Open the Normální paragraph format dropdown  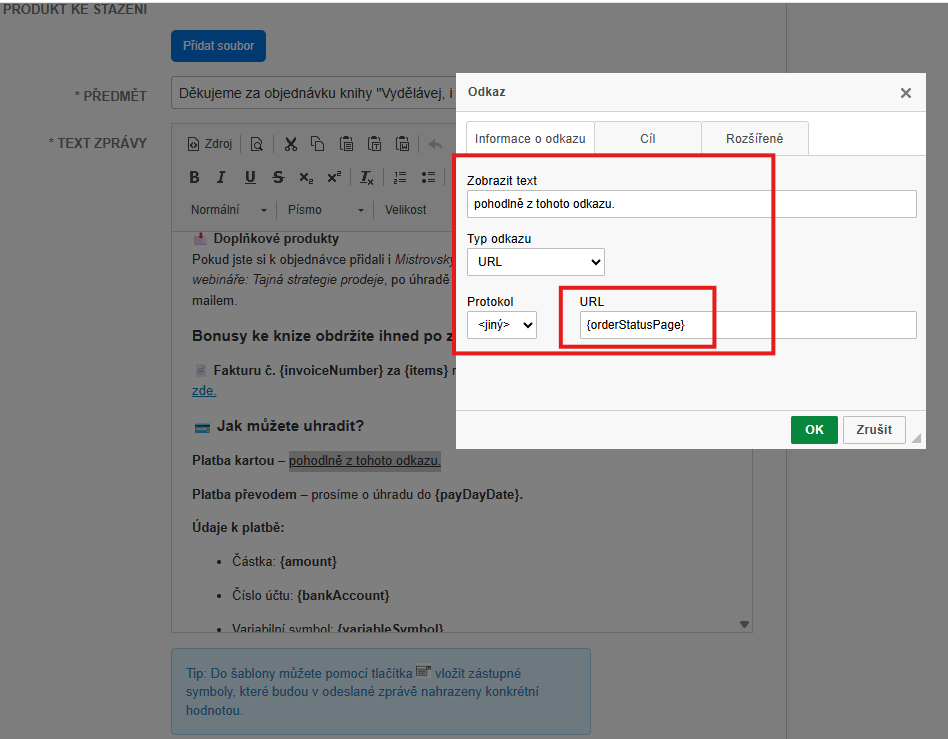[x=229, y=210]
